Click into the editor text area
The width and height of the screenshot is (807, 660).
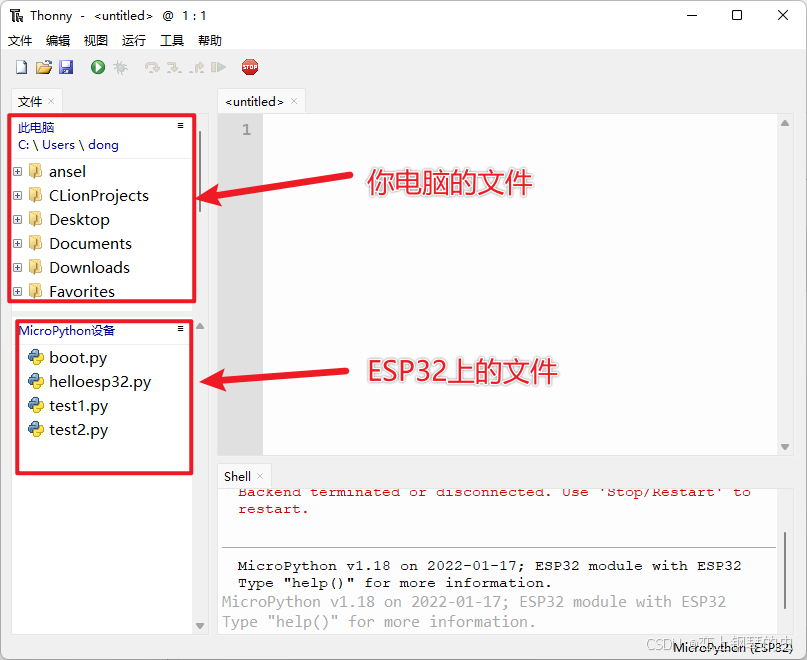click(519, 284)
